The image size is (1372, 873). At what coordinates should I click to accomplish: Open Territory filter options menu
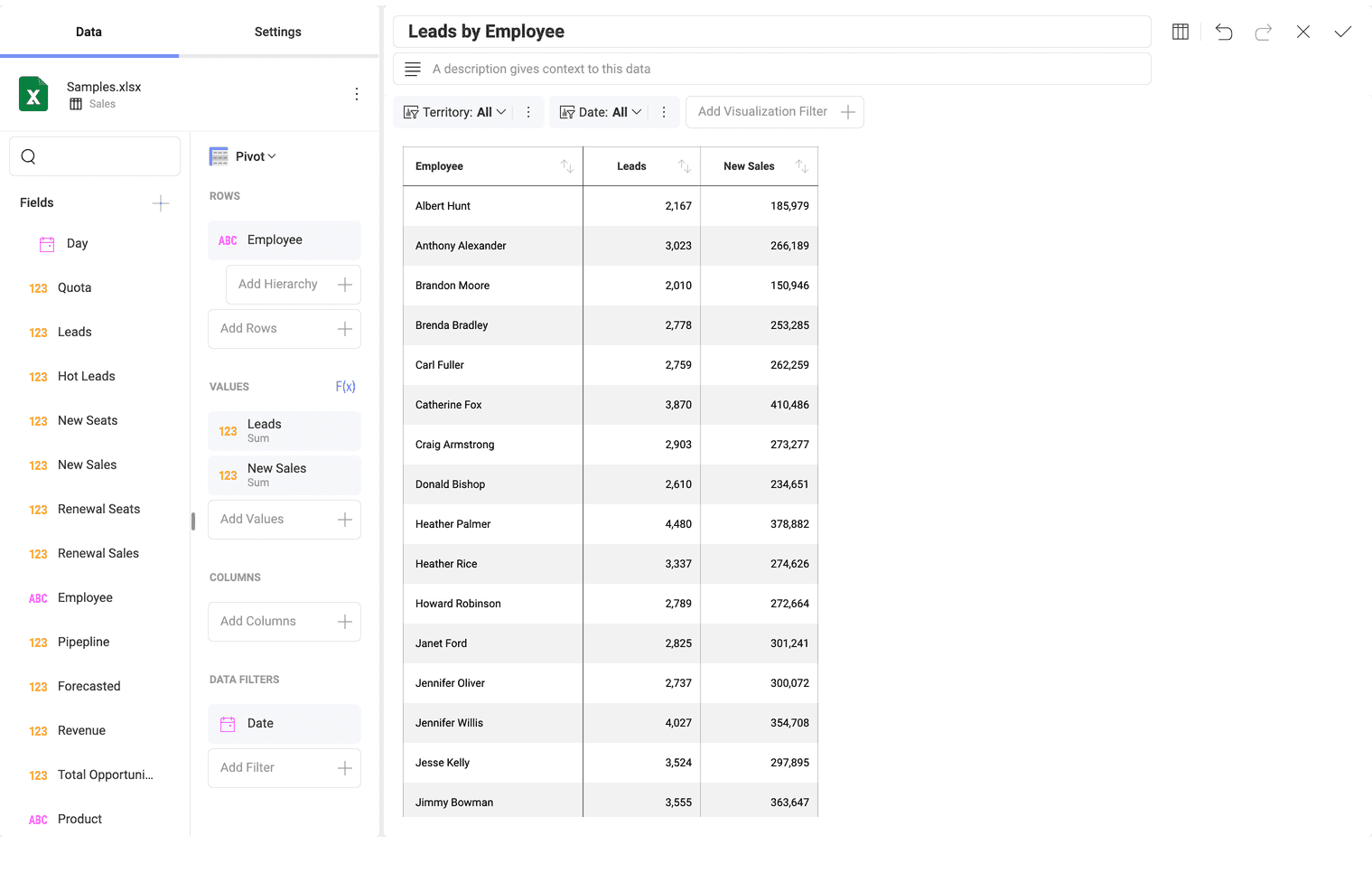click(x=528, y=112)
